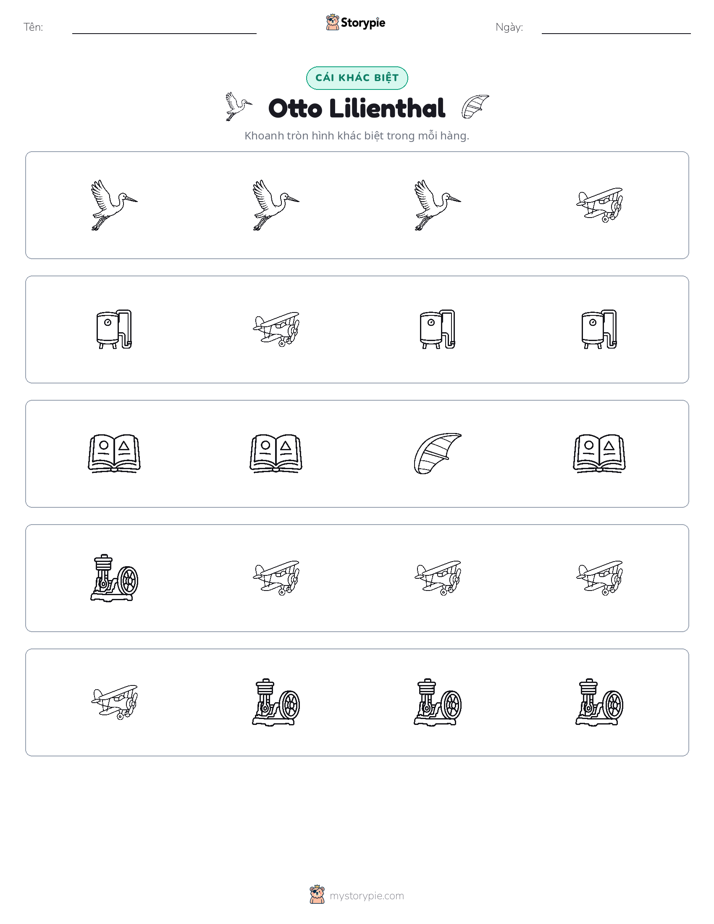
Task: Click the hang glider wing in the third row
Action: click(x=438, y=454)
